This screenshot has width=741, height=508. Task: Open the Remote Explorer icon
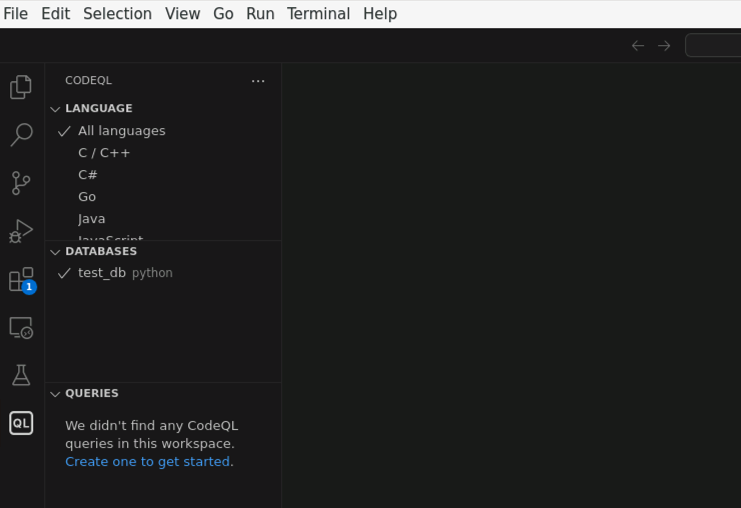pos(21,327)
